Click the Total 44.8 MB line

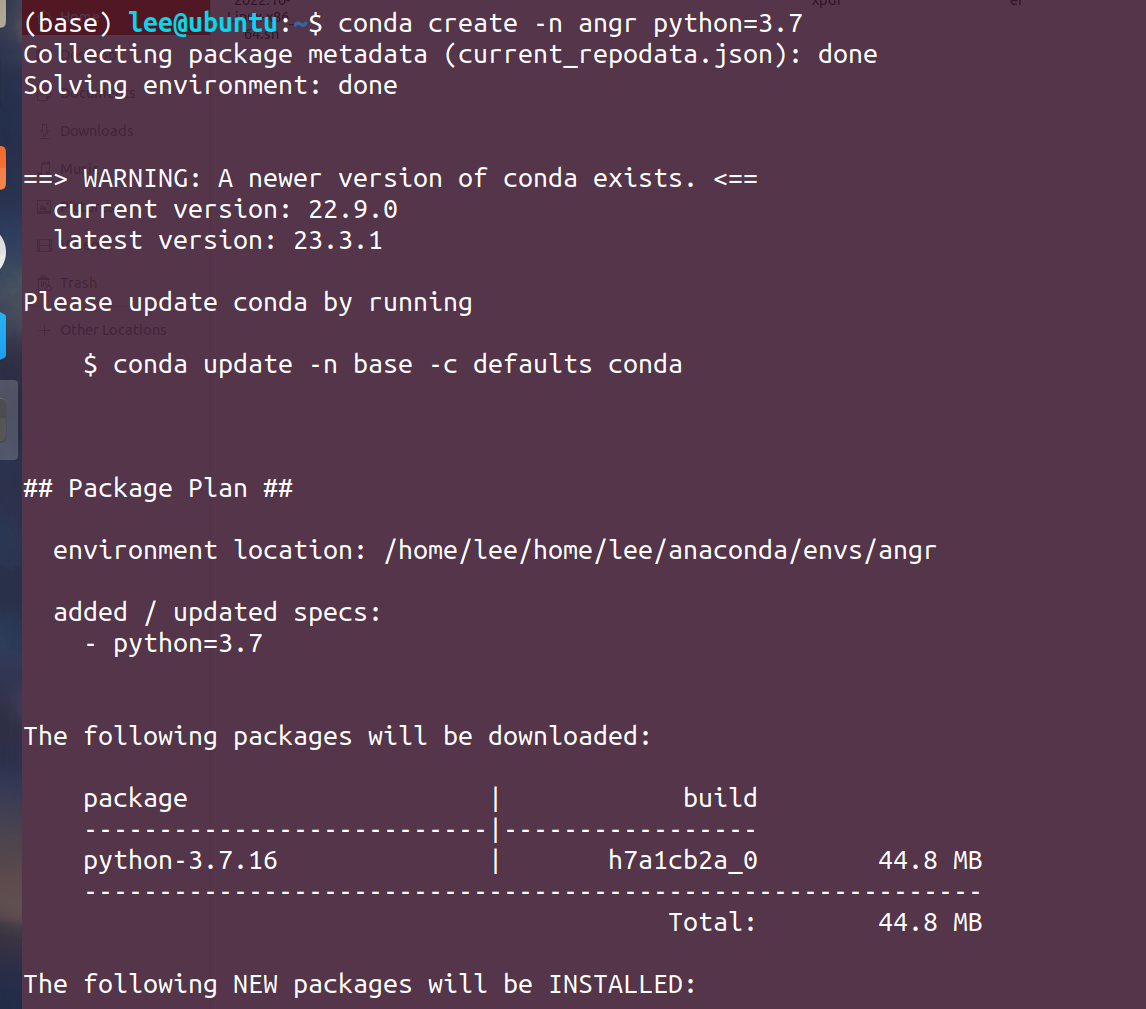(x=825, y=923)
